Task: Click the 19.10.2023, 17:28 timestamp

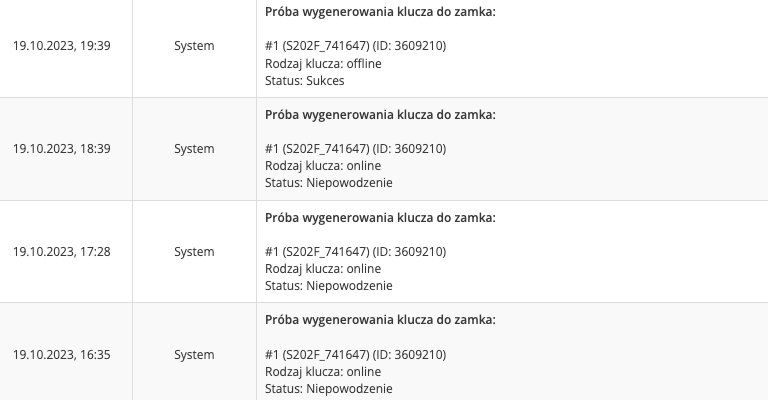Action: (x=62, y=252)
